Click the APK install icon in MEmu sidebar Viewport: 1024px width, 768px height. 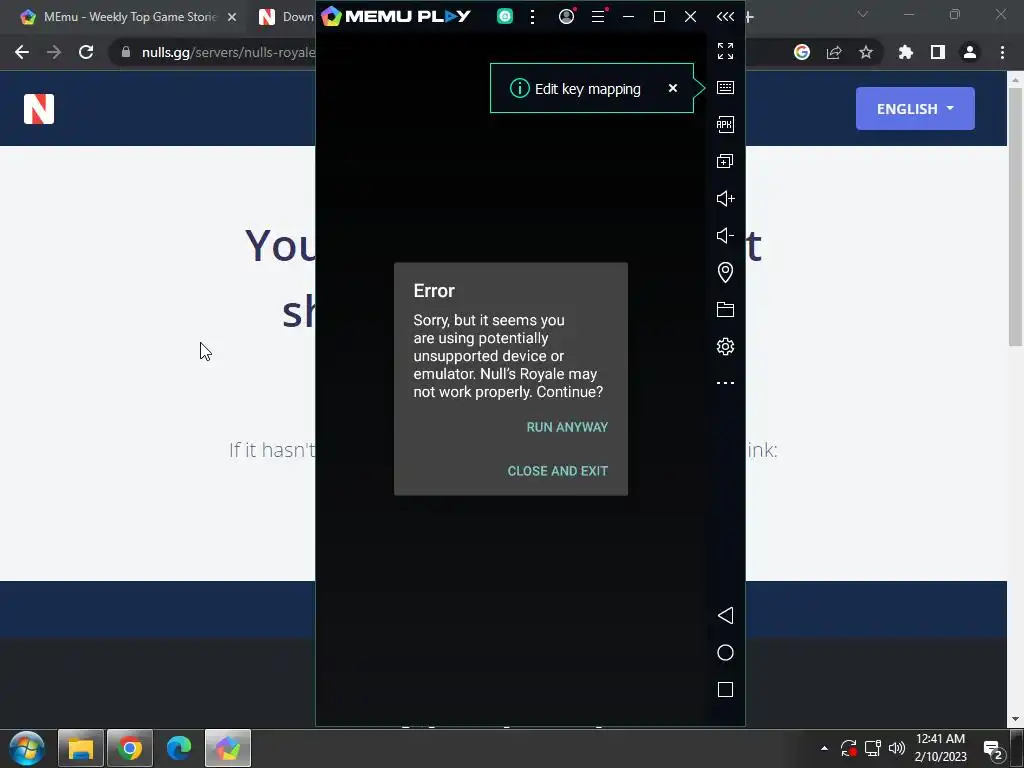[x=725, y=125]
